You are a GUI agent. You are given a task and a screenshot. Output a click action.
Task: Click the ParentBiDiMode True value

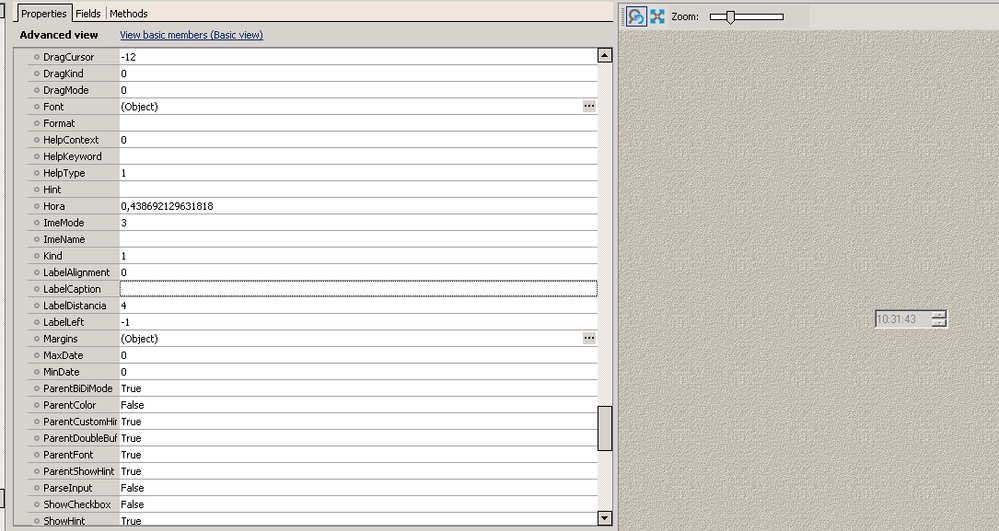(131, 388)
